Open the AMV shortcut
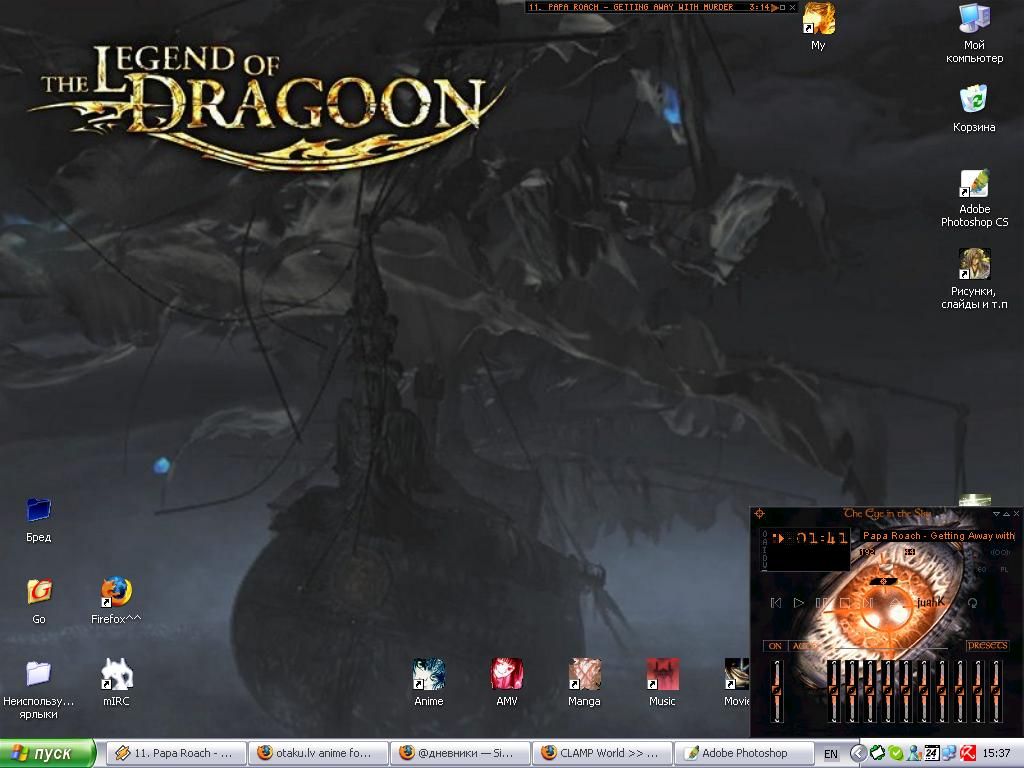Screen dimensions: 1024x768 pos(507,683)
